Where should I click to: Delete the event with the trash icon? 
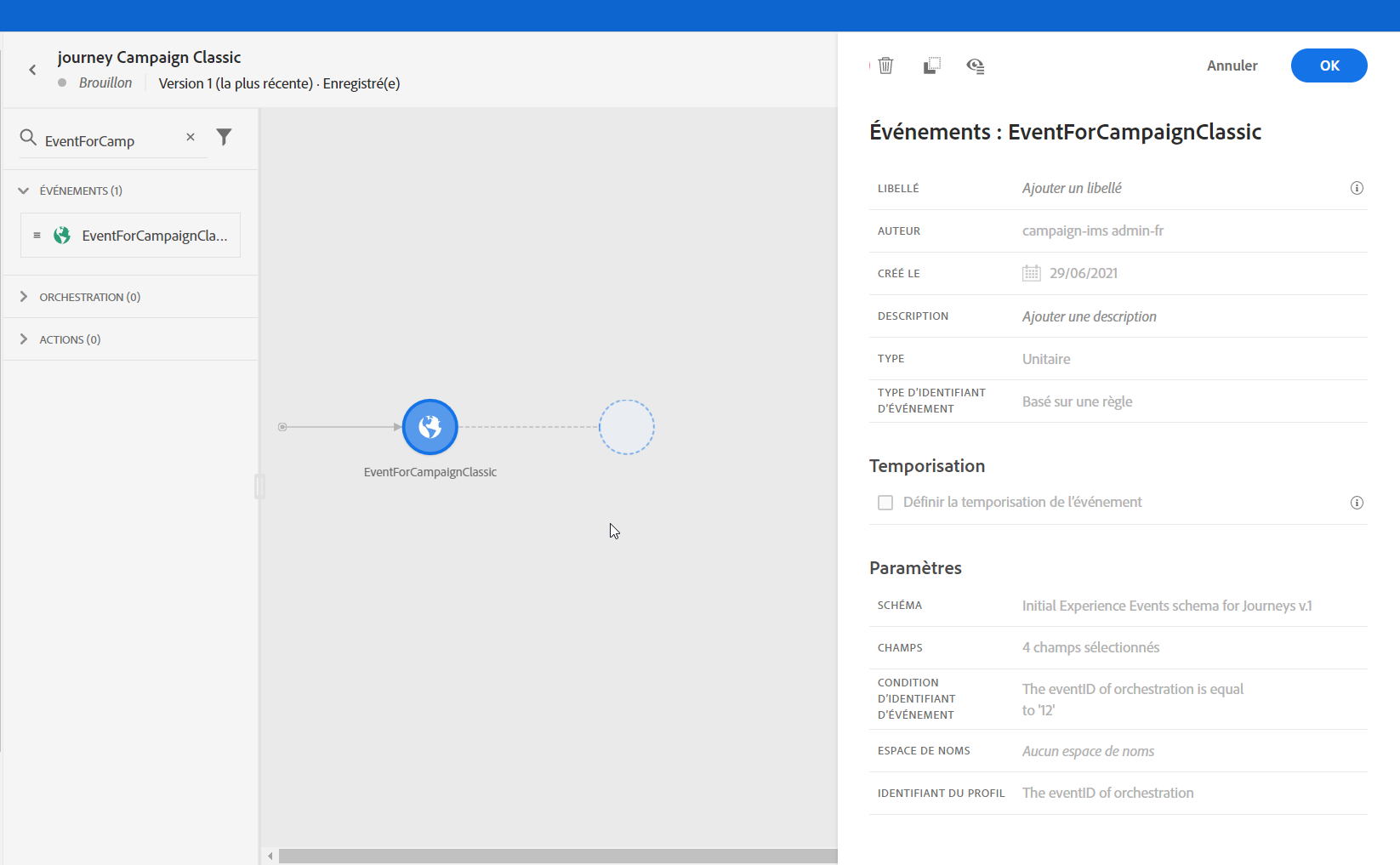(885, 65)
